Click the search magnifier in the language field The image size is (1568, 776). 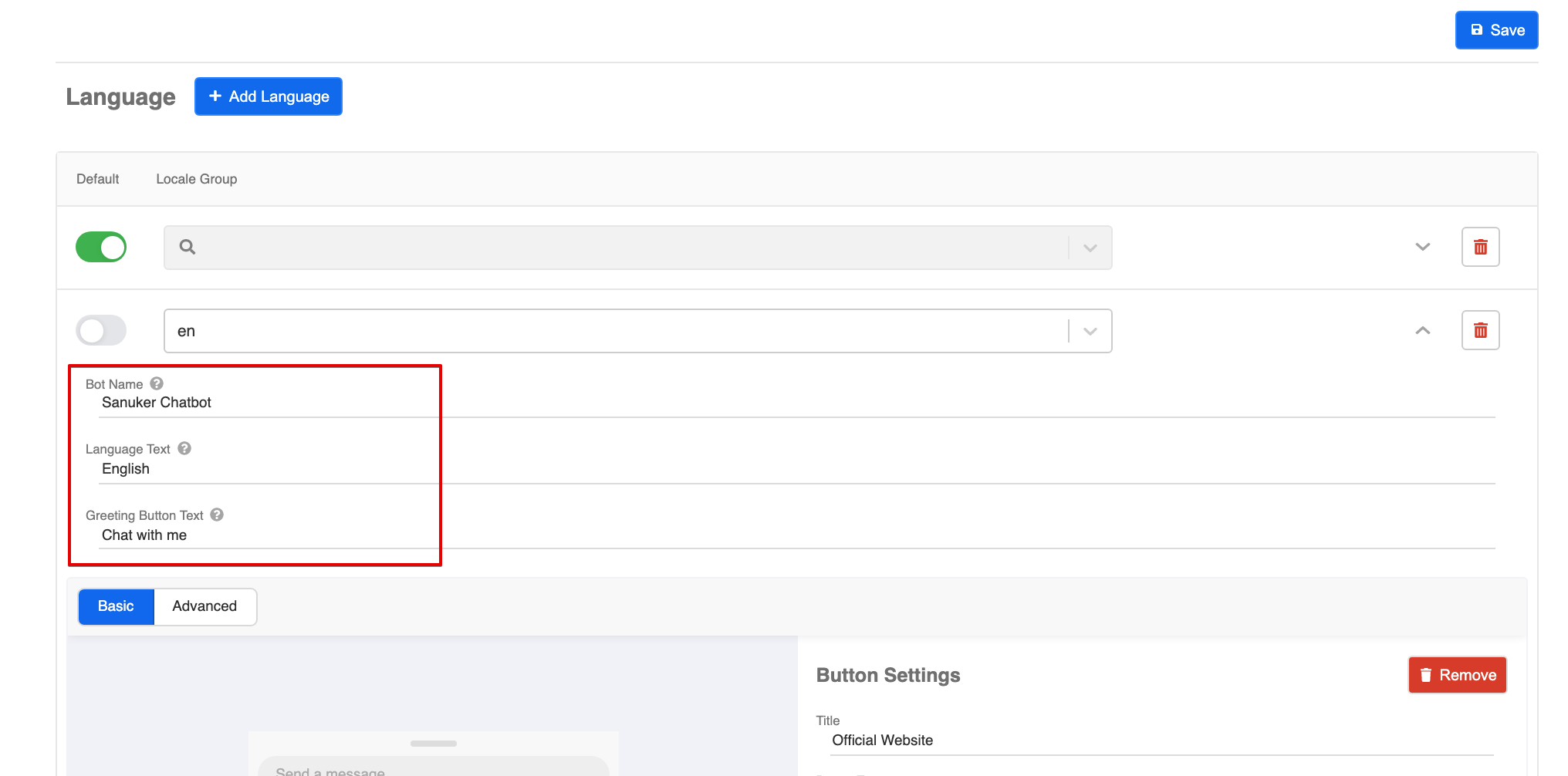pyautogui.click(x=188, y=248)
